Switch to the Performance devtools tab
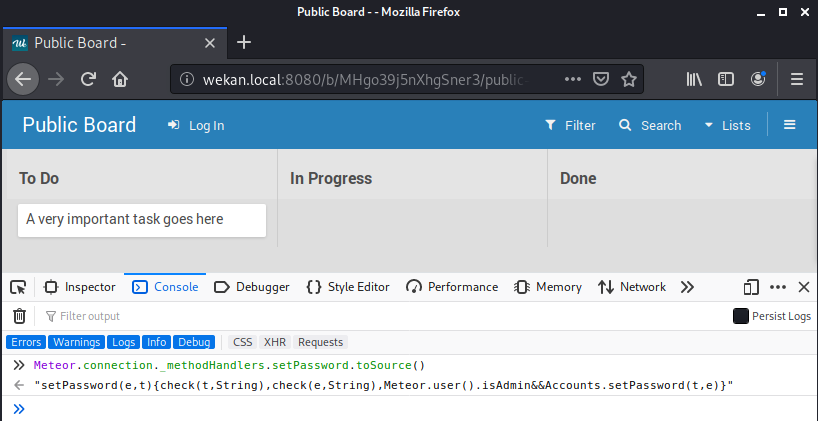The height and width of the screenshot is (421, 818). [x=452, y=287]
